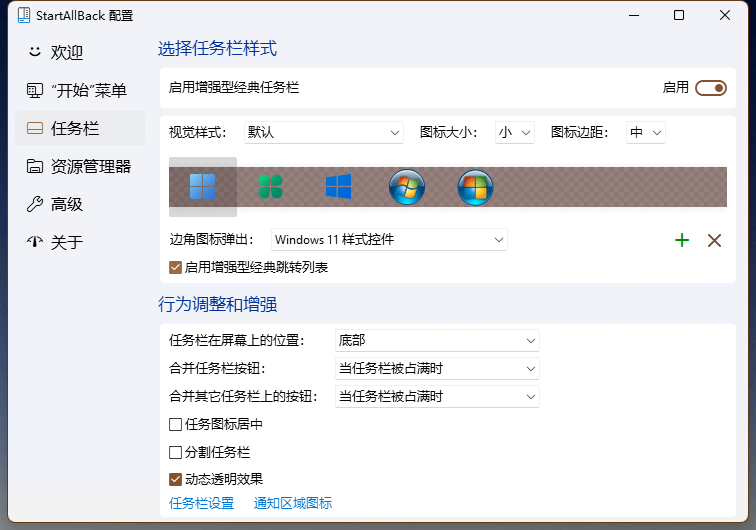This screenshot has height=530, width=756.
Task: Click the 选择任务栏样式 heading
Action: point(217,49)
